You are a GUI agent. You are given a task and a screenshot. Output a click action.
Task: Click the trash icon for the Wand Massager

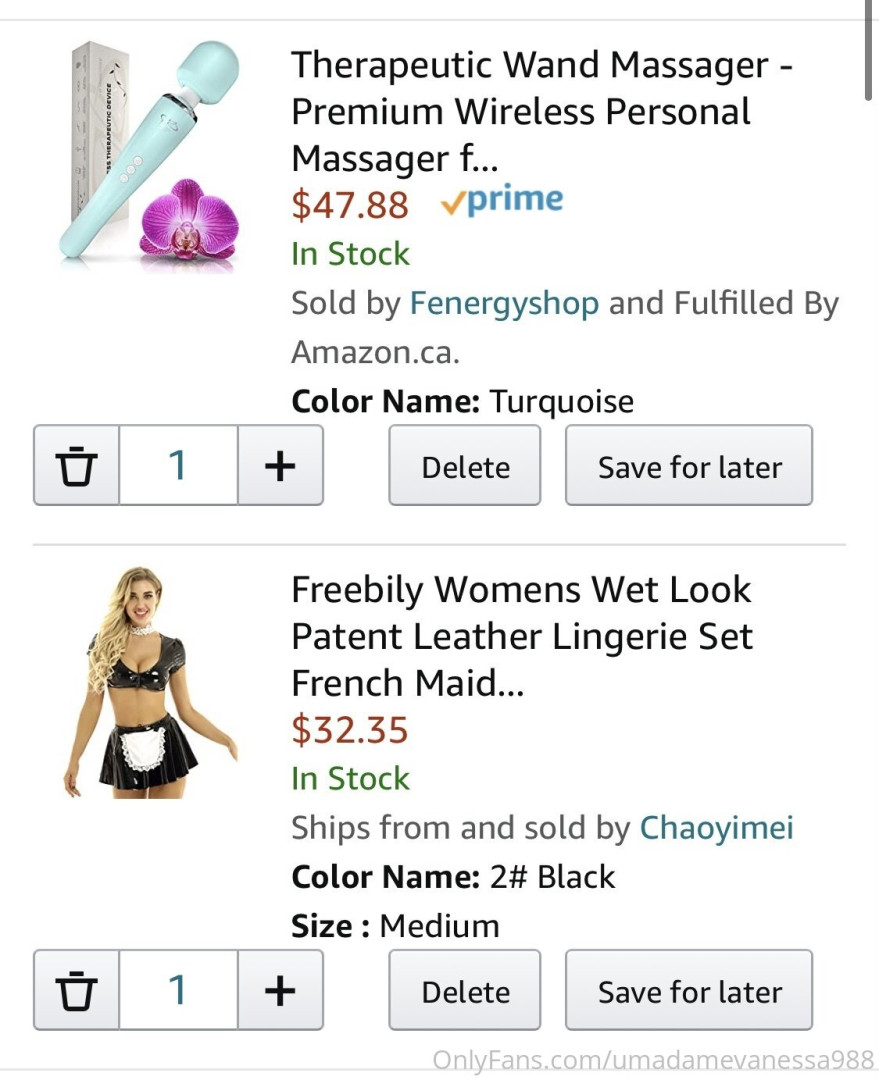[76, 466]
